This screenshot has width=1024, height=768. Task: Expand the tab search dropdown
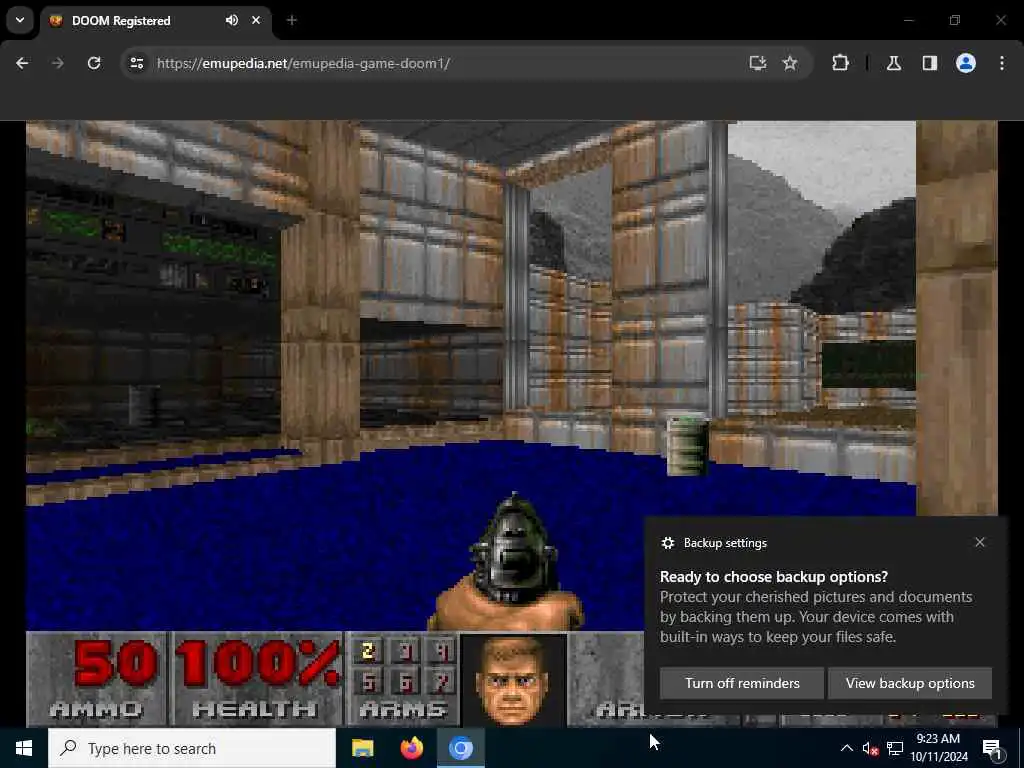pyautogui.click(x=20, y=20)
